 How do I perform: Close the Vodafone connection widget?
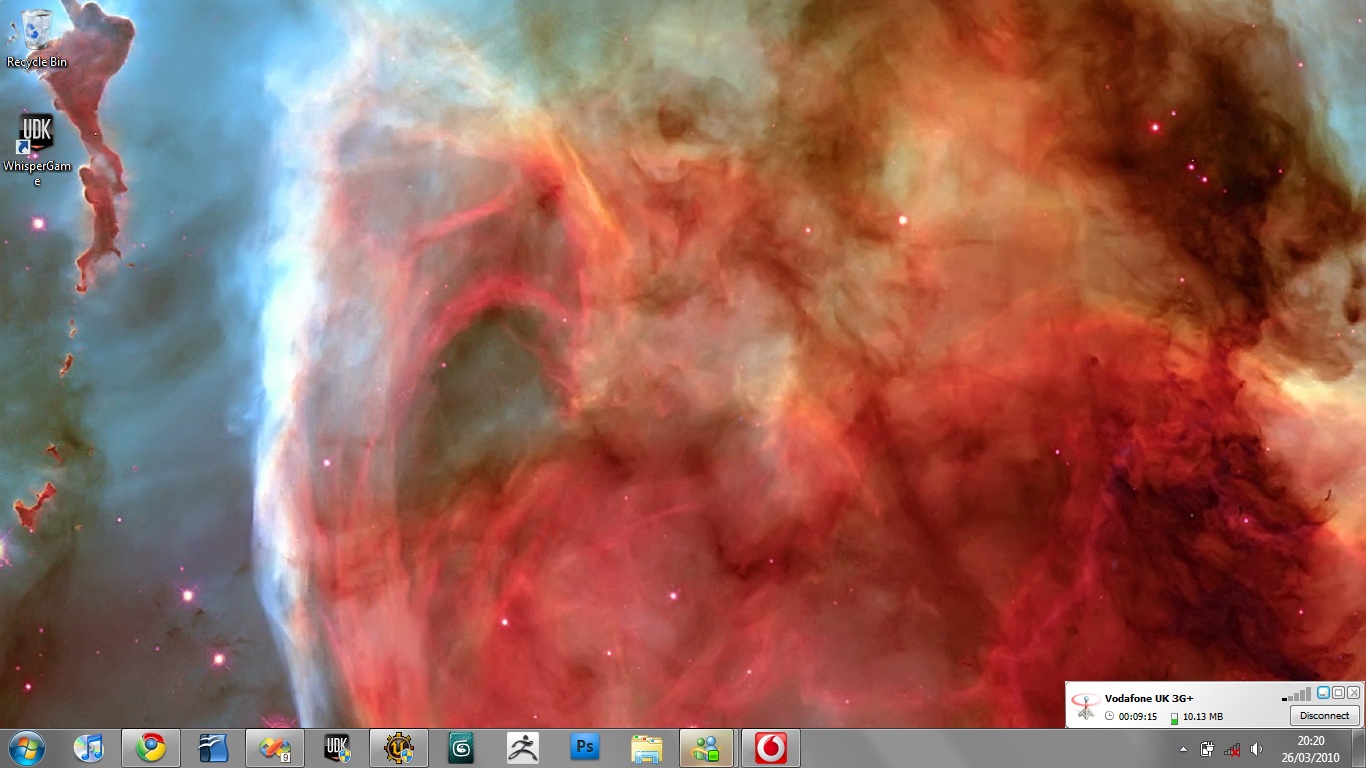[x=1353, y=692]
